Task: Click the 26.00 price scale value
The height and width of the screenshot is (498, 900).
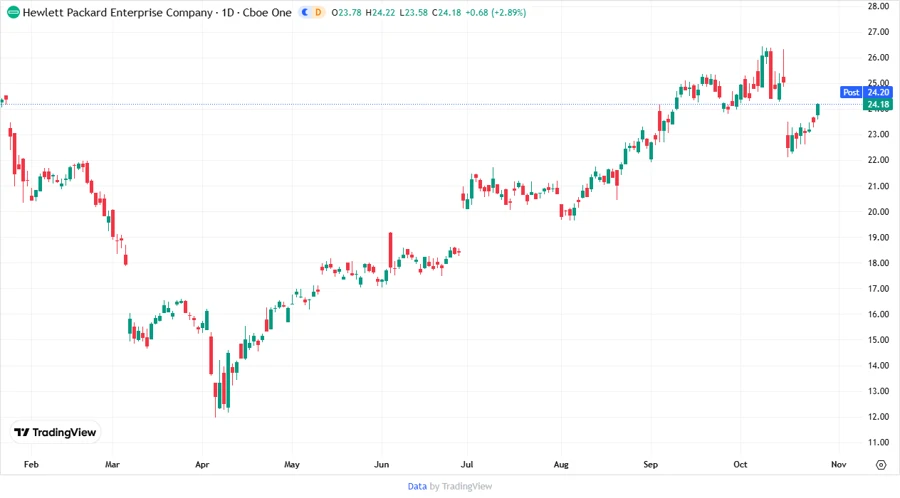Action: click(x=878, y=57)
